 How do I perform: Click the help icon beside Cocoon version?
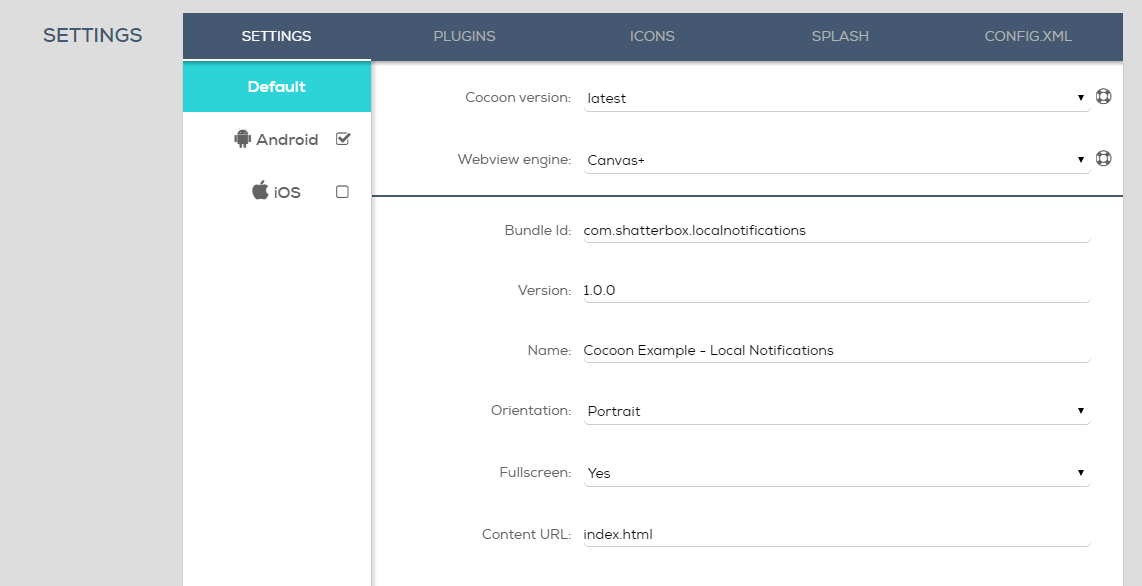tap(1104, 97)
